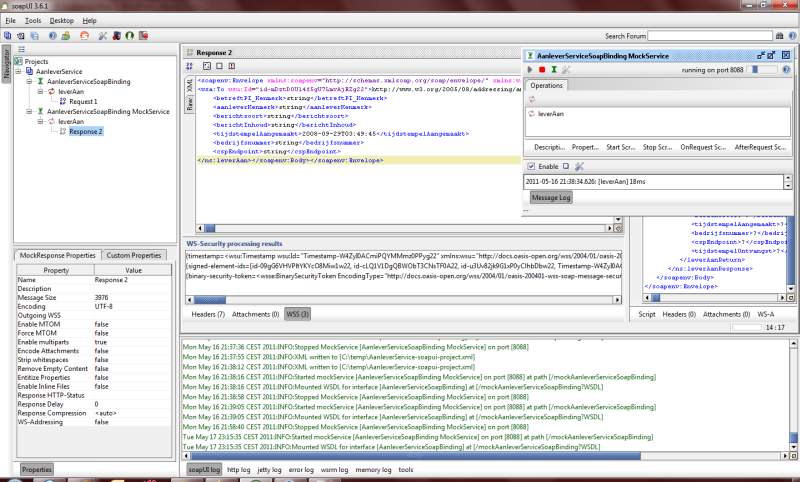Switch to the Custom Properties tab

click(x=134, y=256)
